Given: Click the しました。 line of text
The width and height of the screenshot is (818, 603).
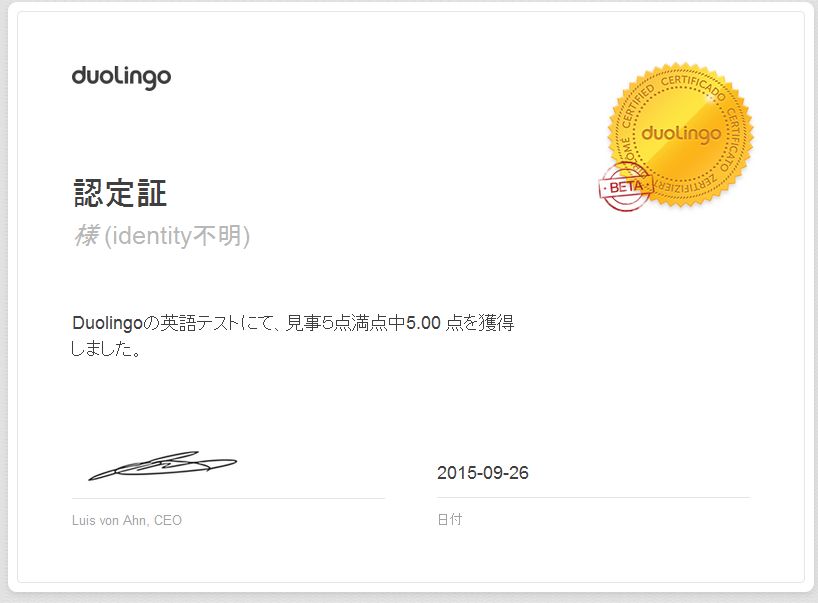Looking at the screenshot, I should coord(106,348).
